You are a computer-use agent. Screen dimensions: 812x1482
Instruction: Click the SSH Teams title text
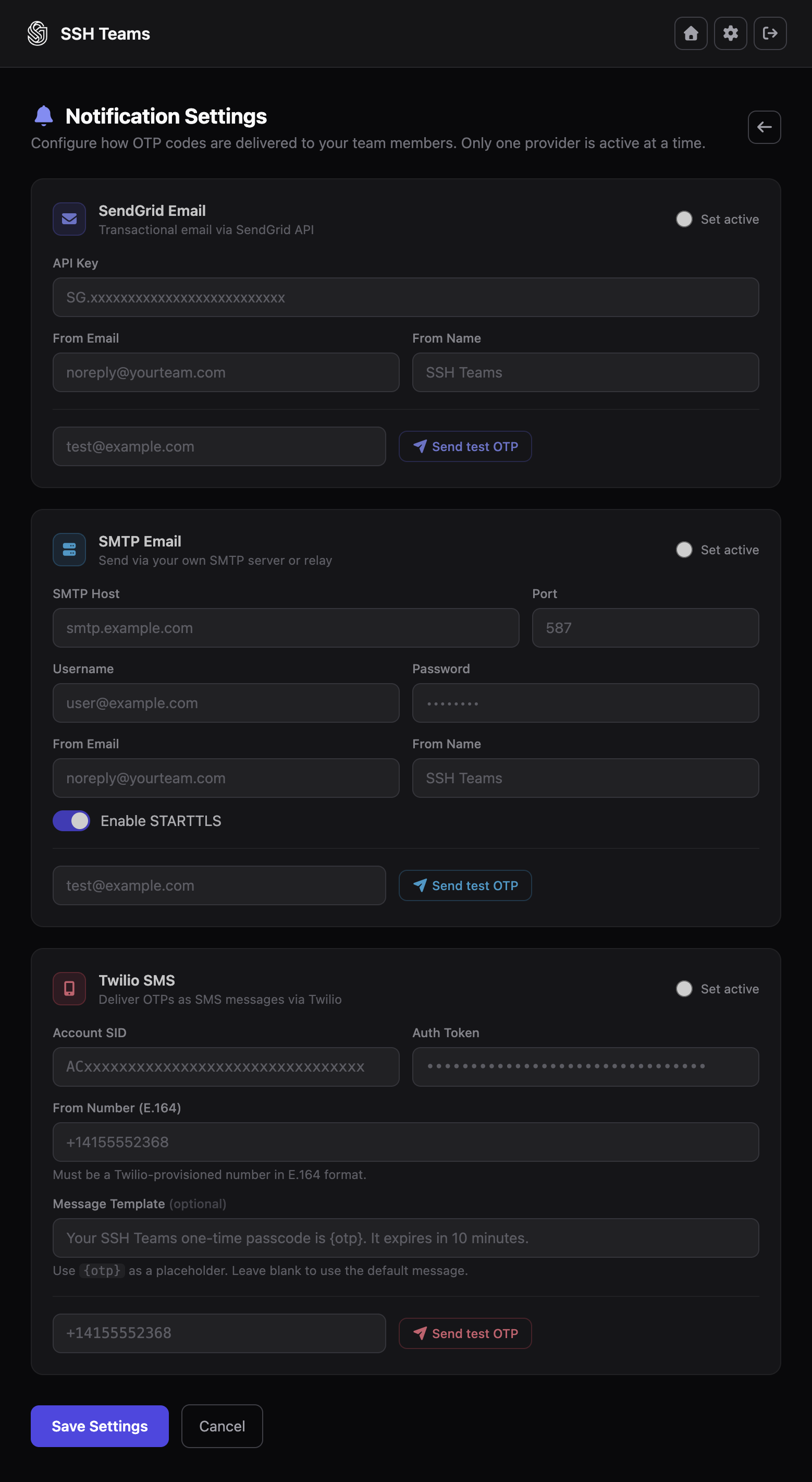[105, 34]
